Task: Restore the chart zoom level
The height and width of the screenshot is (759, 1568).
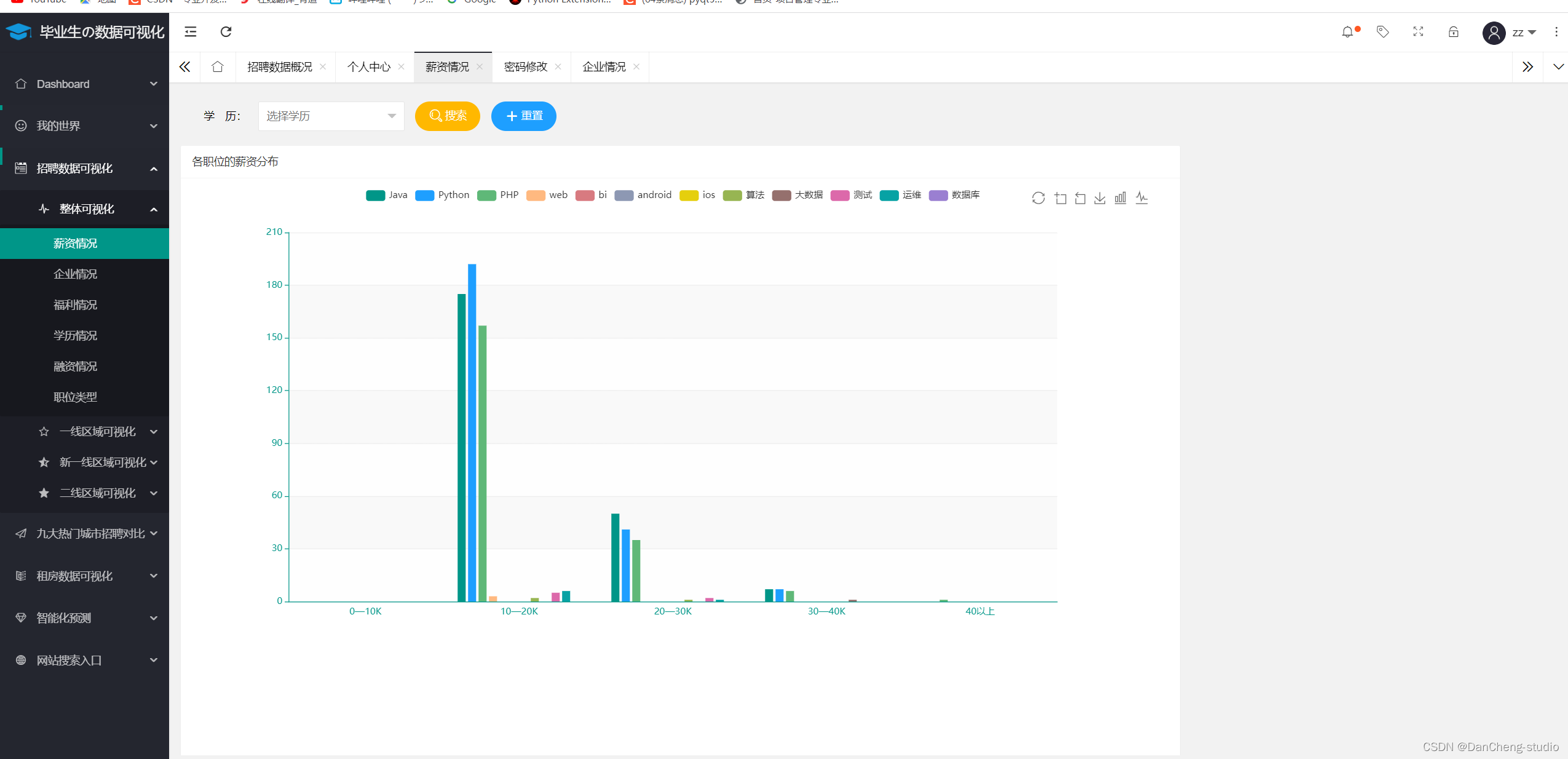Action: (1080, 197)
